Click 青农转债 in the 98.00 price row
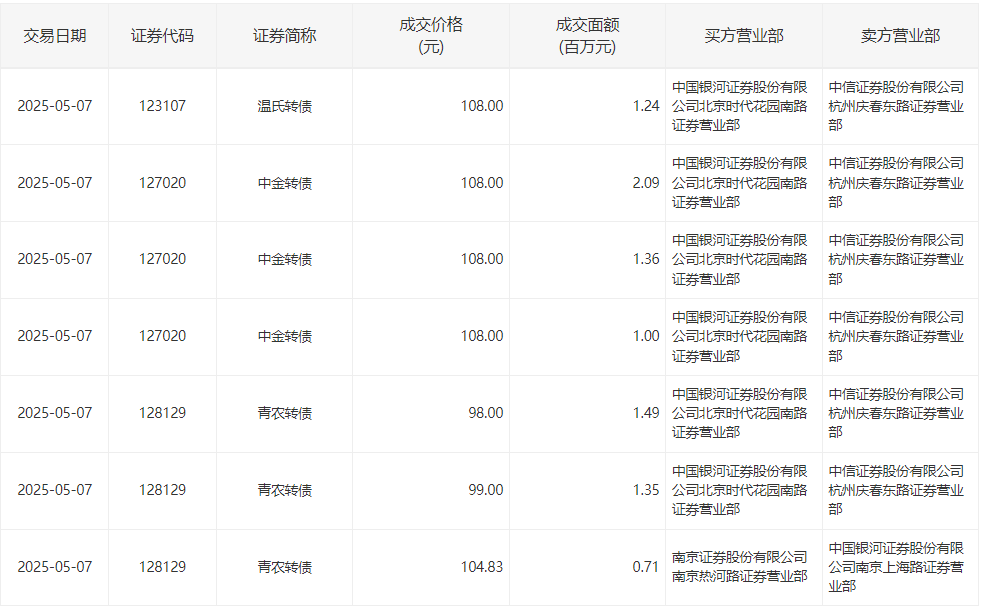Image resolution: width=984 pixels, height=609 pixels. [x=284, y=412]
